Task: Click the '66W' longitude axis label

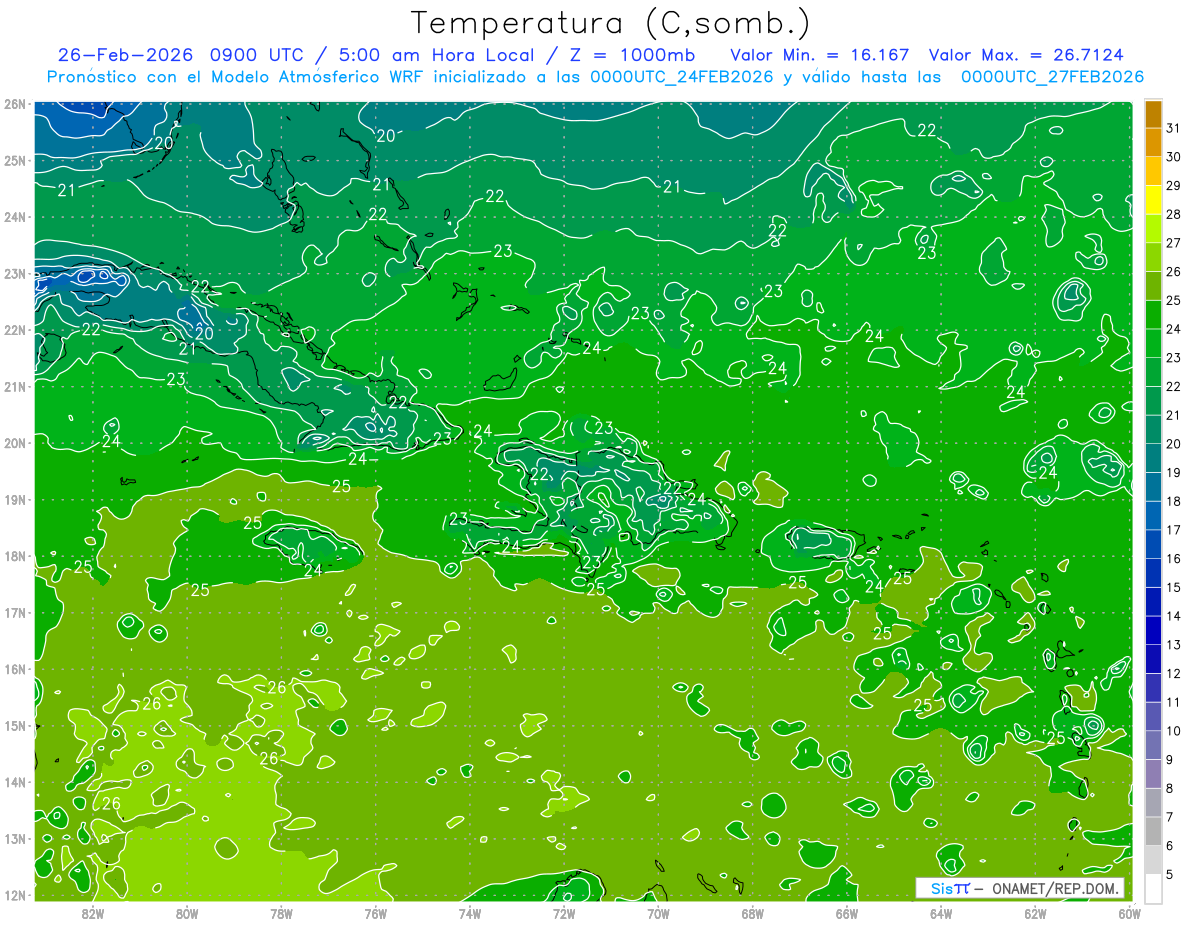Action: (847, 913)
